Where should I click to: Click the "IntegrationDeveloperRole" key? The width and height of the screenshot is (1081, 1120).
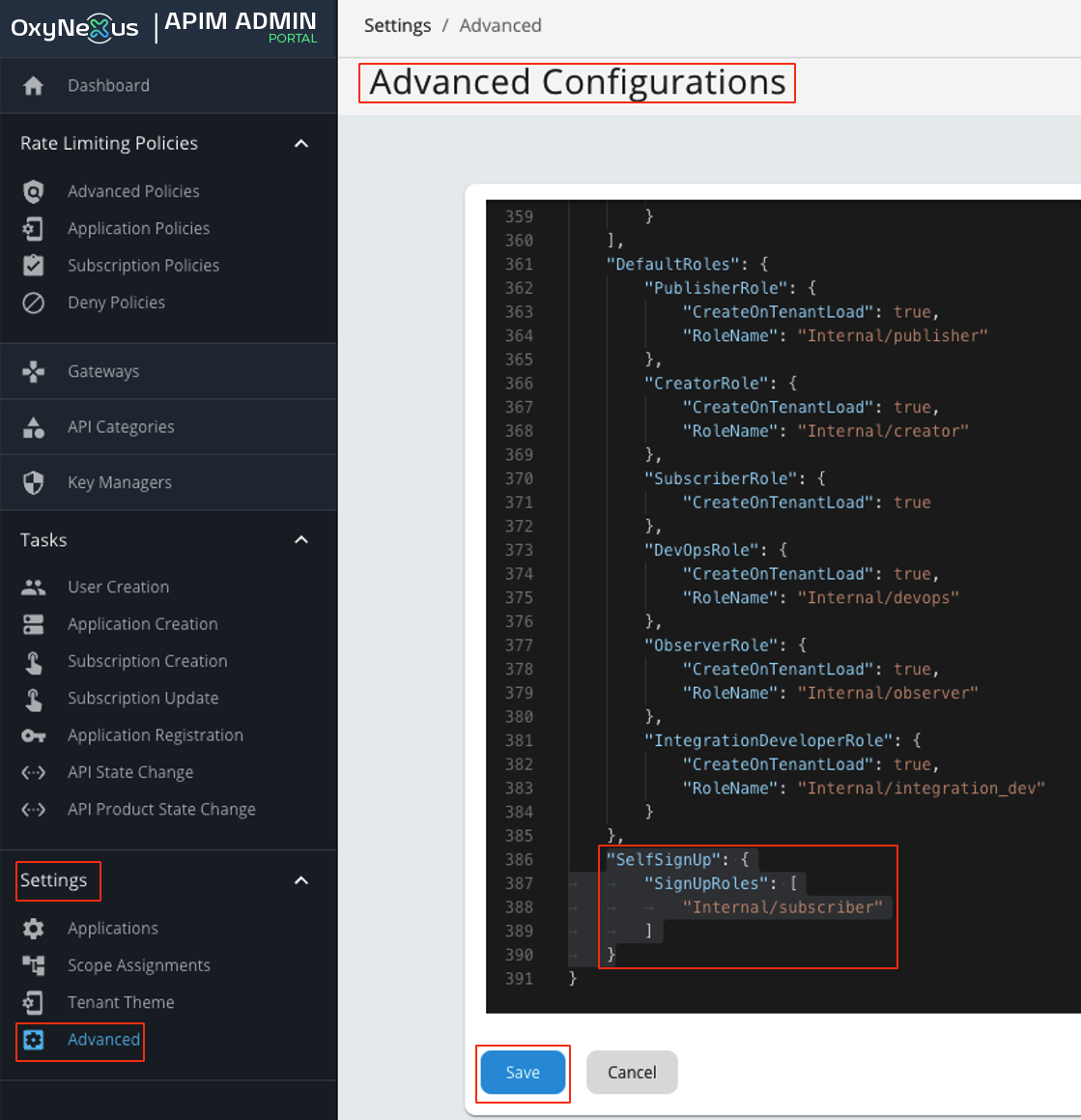click(768, 741)
